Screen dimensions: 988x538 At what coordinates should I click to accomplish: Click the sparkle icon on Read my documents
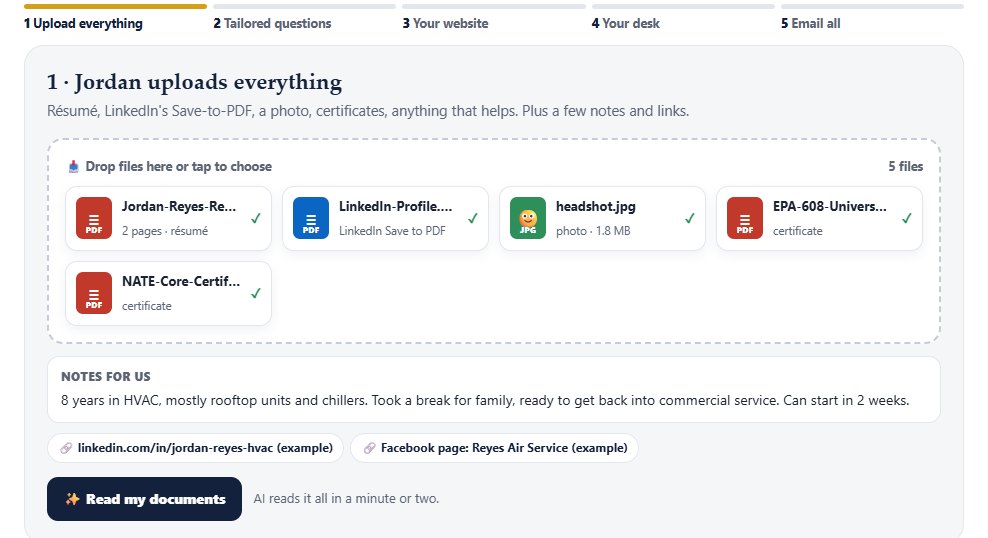(72, 499)
